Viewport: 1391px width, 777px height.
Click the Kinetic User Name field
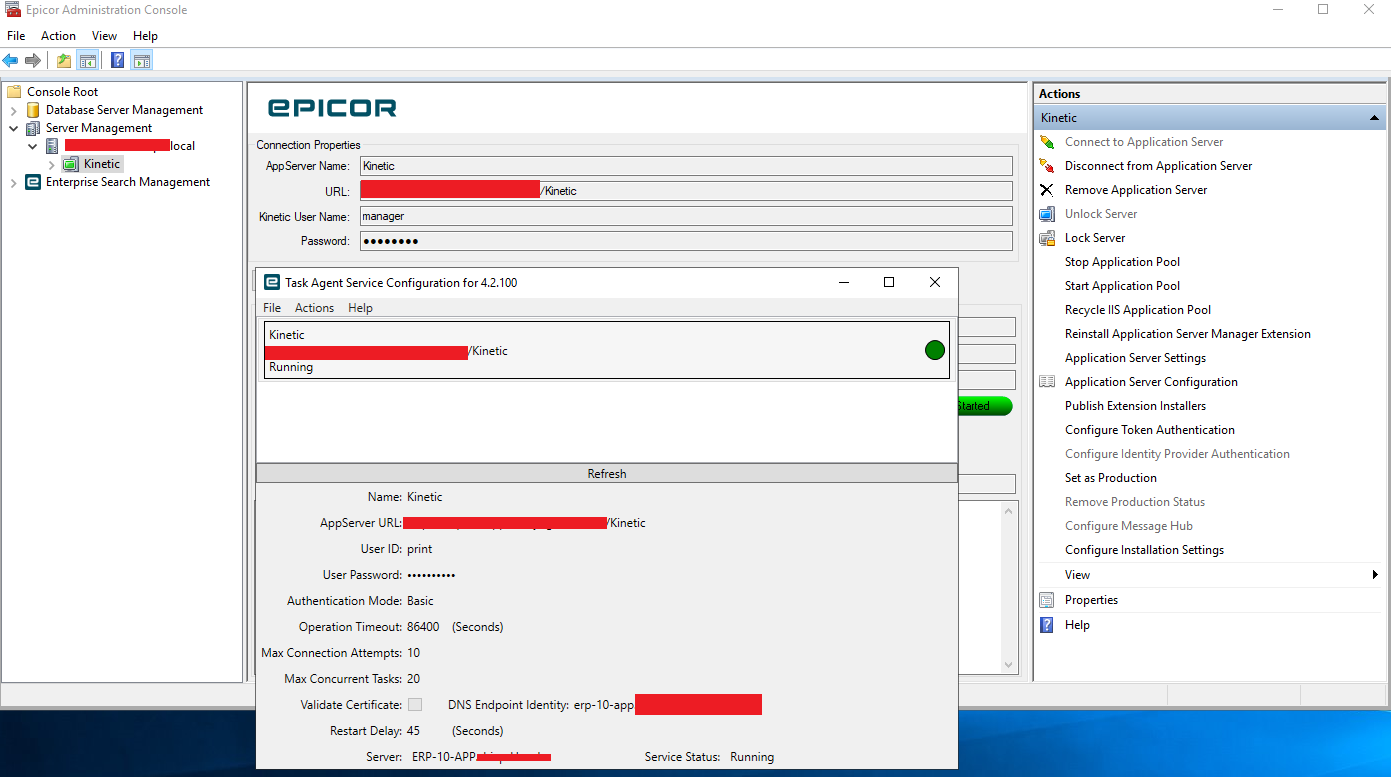pos(686,216)
